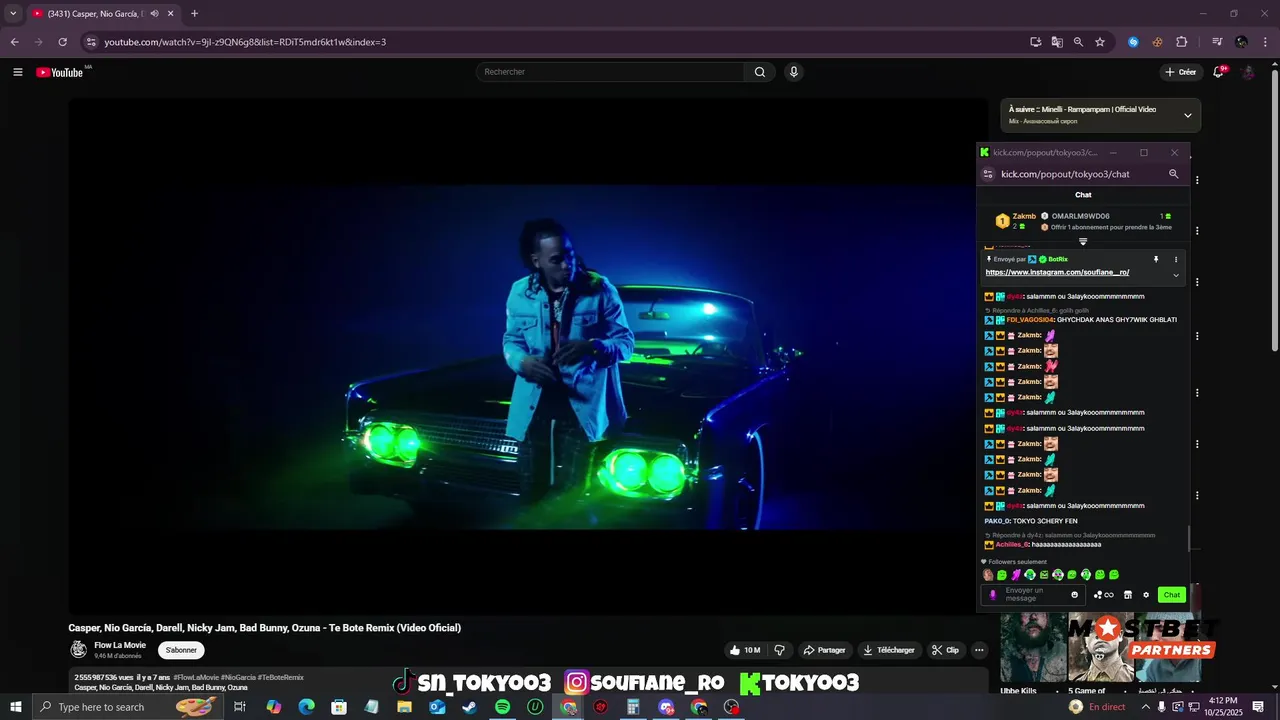Open Spotify from the taskbar
Viewport: 1280px width, 720px height.
[x=502, y=707]
